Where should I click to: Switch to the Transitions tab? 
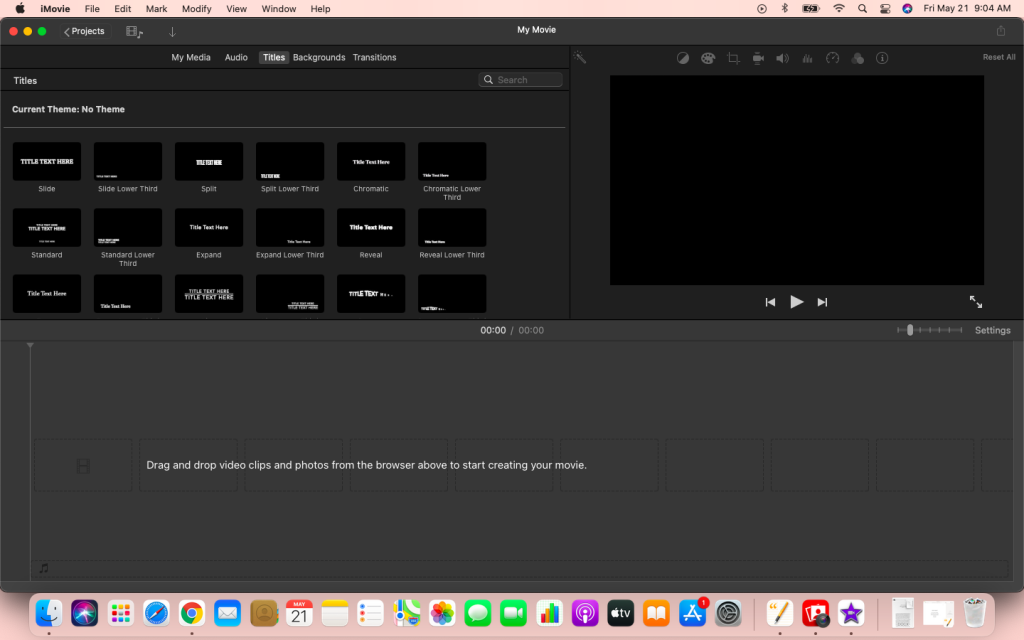(374, 57)
